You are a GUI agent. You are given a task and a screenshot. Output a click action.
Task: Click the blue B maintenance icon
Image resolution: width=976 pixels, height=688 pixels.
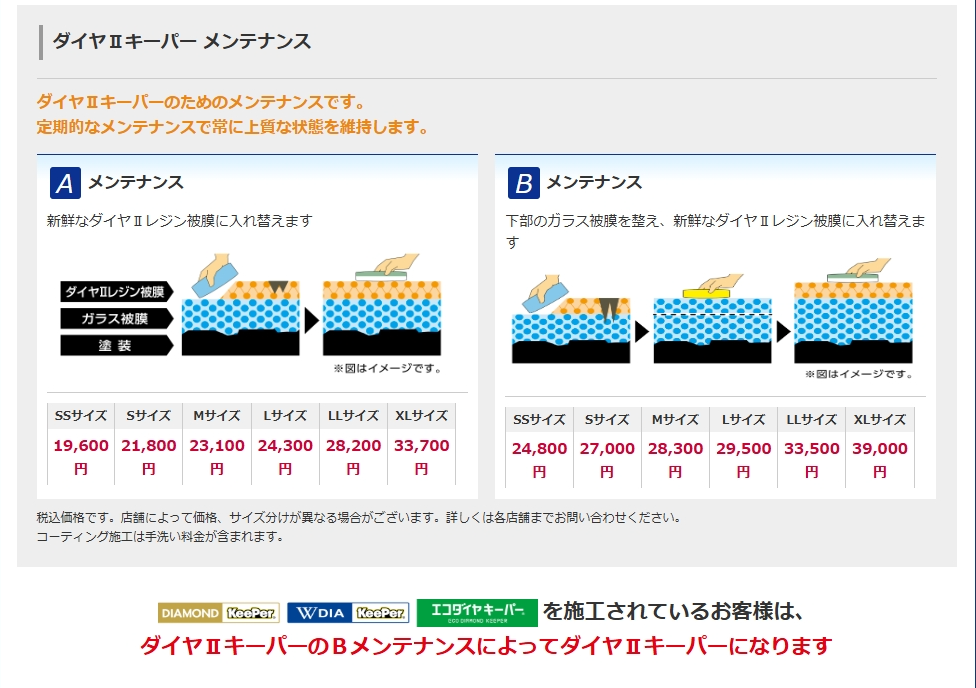tap(523, 183)
